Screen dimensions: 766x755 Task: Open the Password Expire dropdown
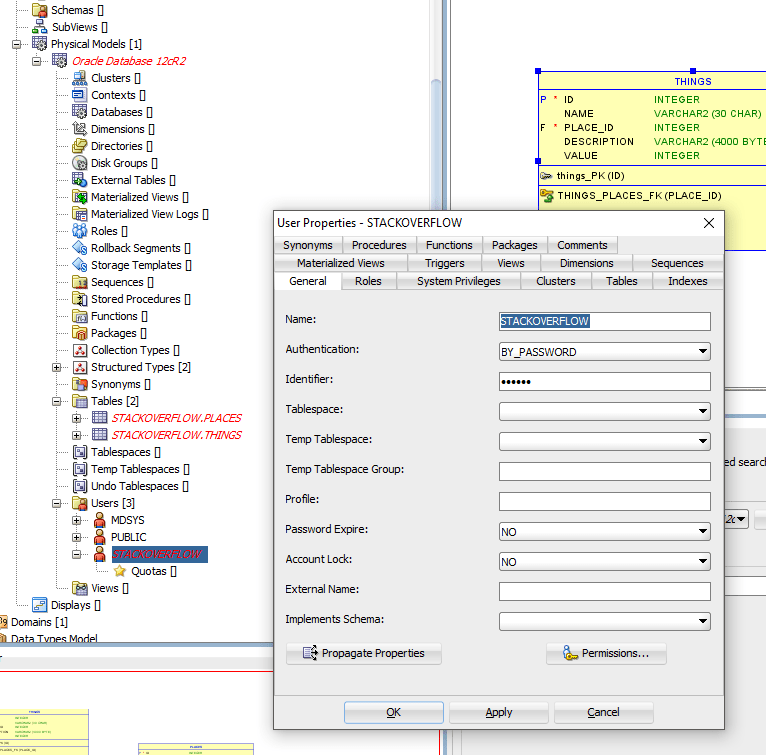[x=702, y=531]
